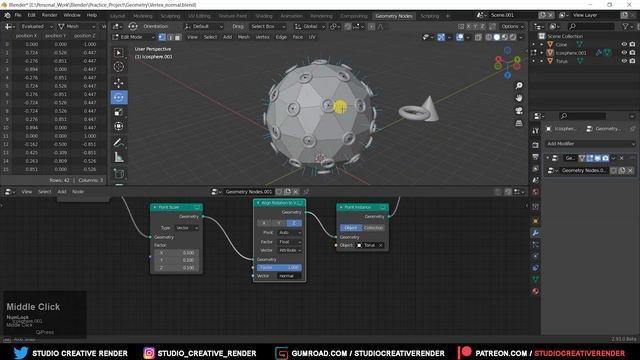This screenshot has height=360, width=640.
Task: Hide Cone in viewport via eye icon
Action: [x=624, y=44]
